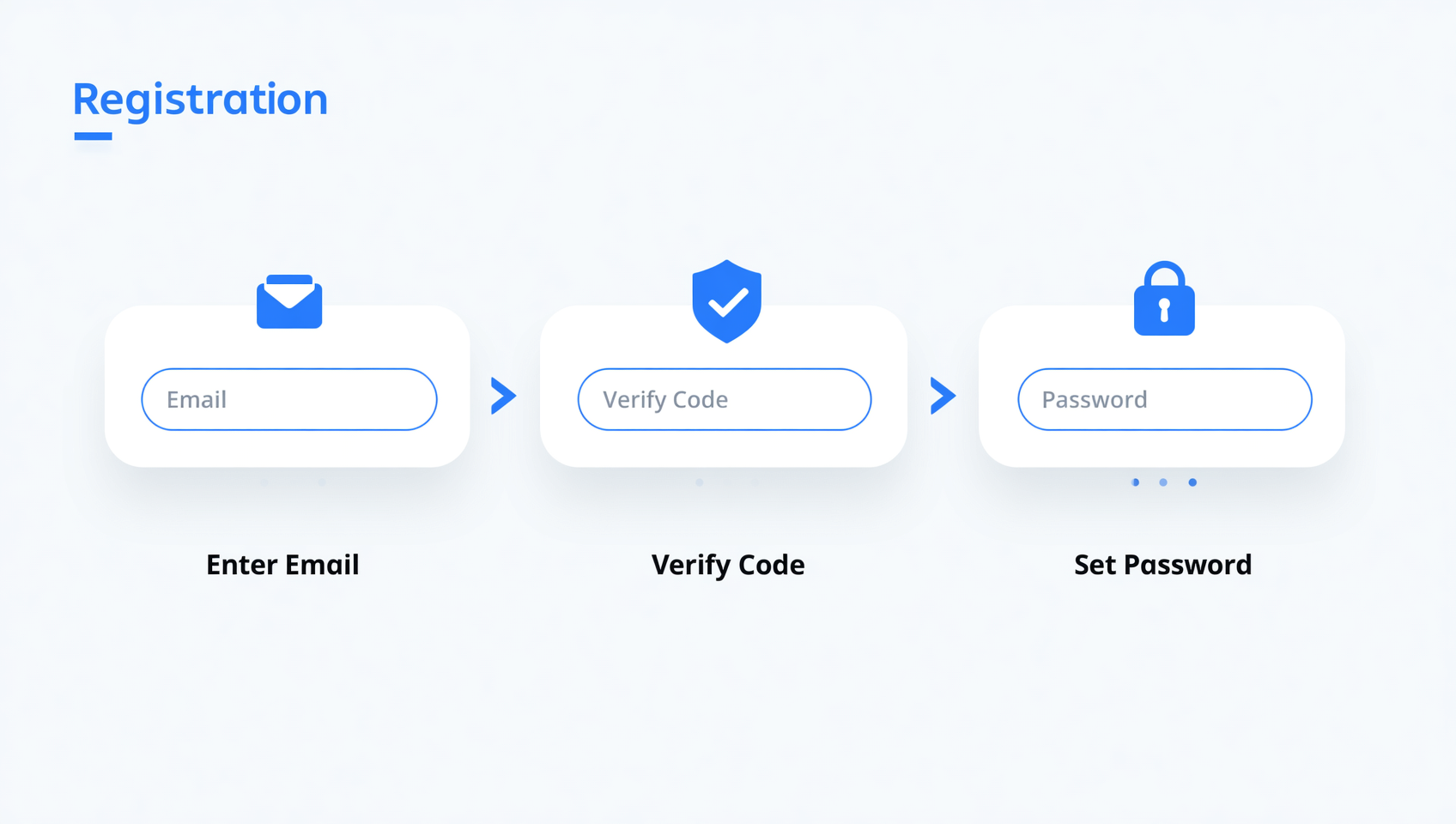Click the Enter Email step label
Screen dimensions: 1456x824
point(282,565)
